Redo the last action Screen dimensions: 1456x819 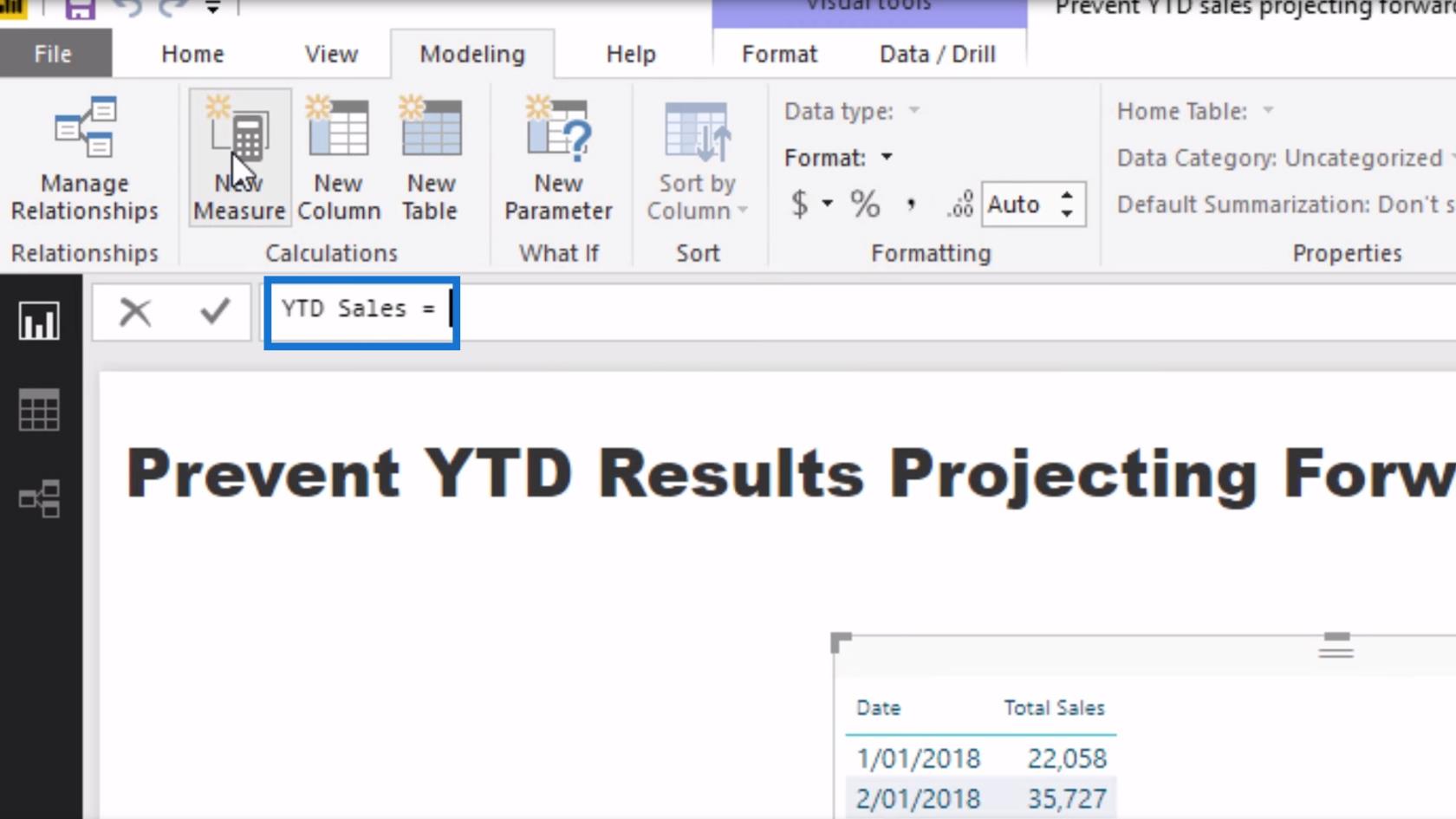173,8
